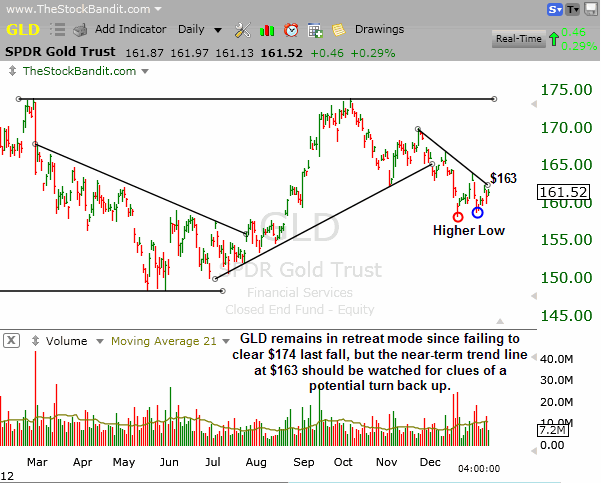Open the Drawings menu
This screenshot has height=483, width=601.
tap(379, 29)
